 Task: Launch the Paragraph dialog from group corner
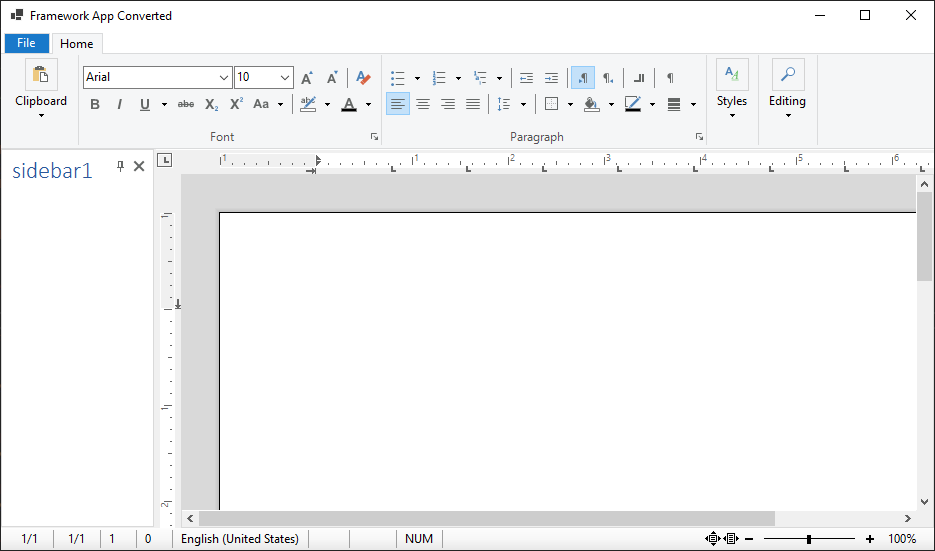699,137
